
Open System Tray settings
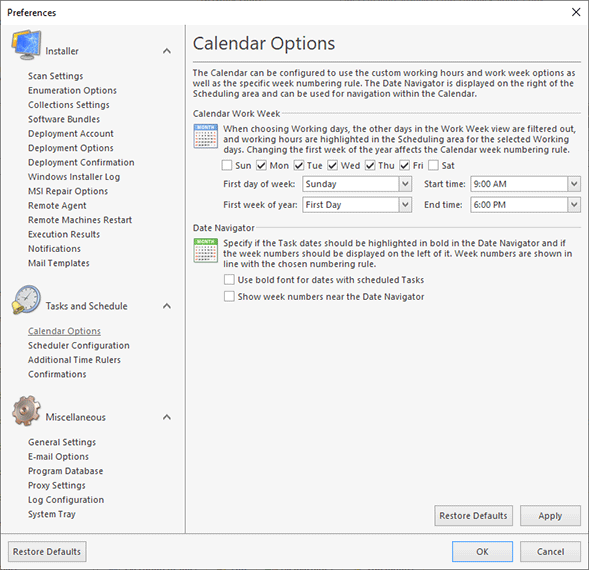point(52,514)
